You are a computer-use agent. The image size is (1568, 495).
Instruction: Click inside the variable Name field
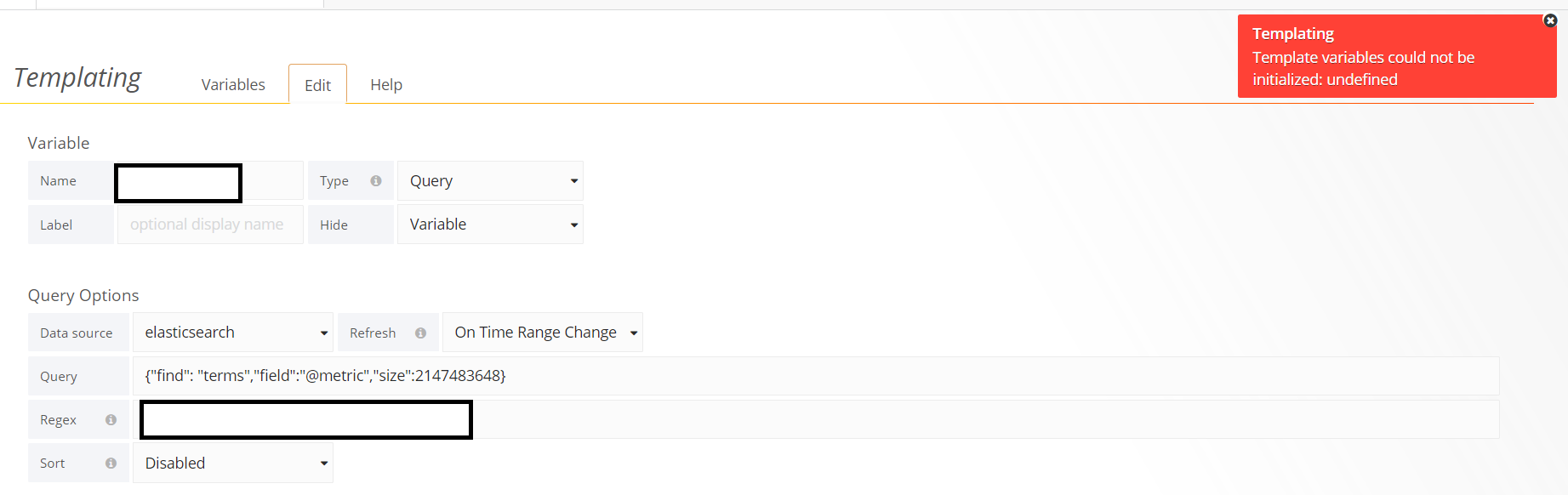pos(177,182)
